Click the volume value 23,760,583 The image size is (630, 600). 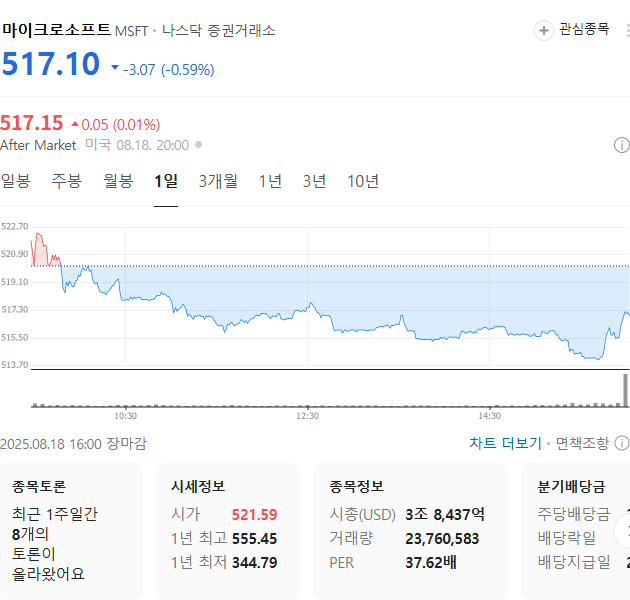(x=442, y=539)
